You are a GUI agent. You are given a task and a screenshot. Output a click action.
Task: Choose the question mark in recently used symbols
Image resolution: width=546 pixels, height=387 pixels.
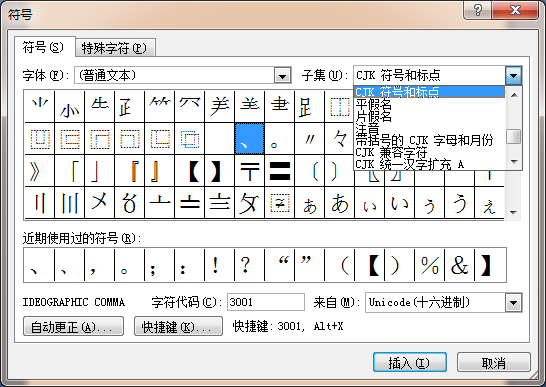pos(249,265)
